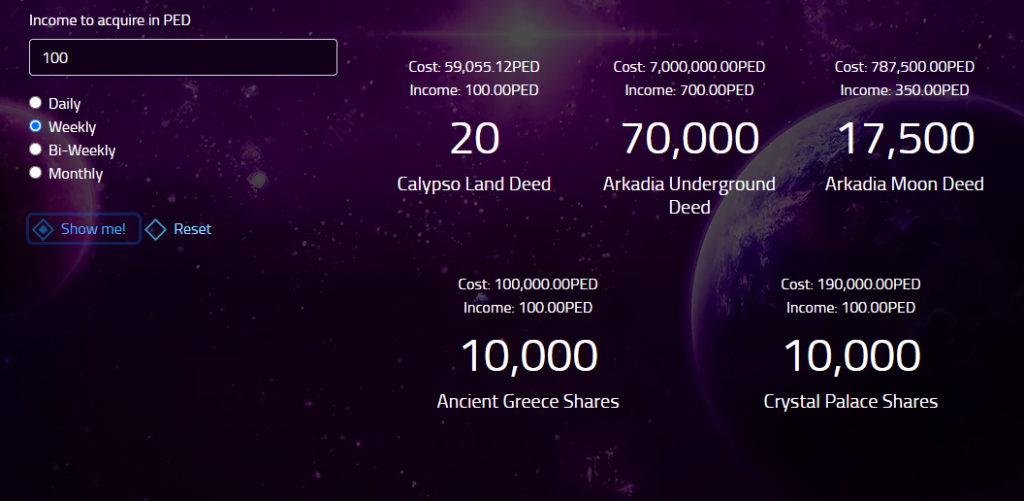Screen dimensions: 1024x501
Task: Choose the Bi-Weekly radio option
Action: point(36,150)
